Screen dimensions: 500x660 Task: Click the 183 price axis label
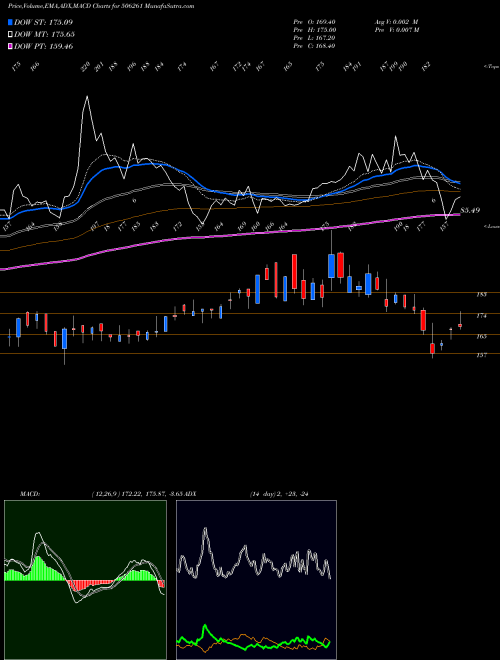481,295
